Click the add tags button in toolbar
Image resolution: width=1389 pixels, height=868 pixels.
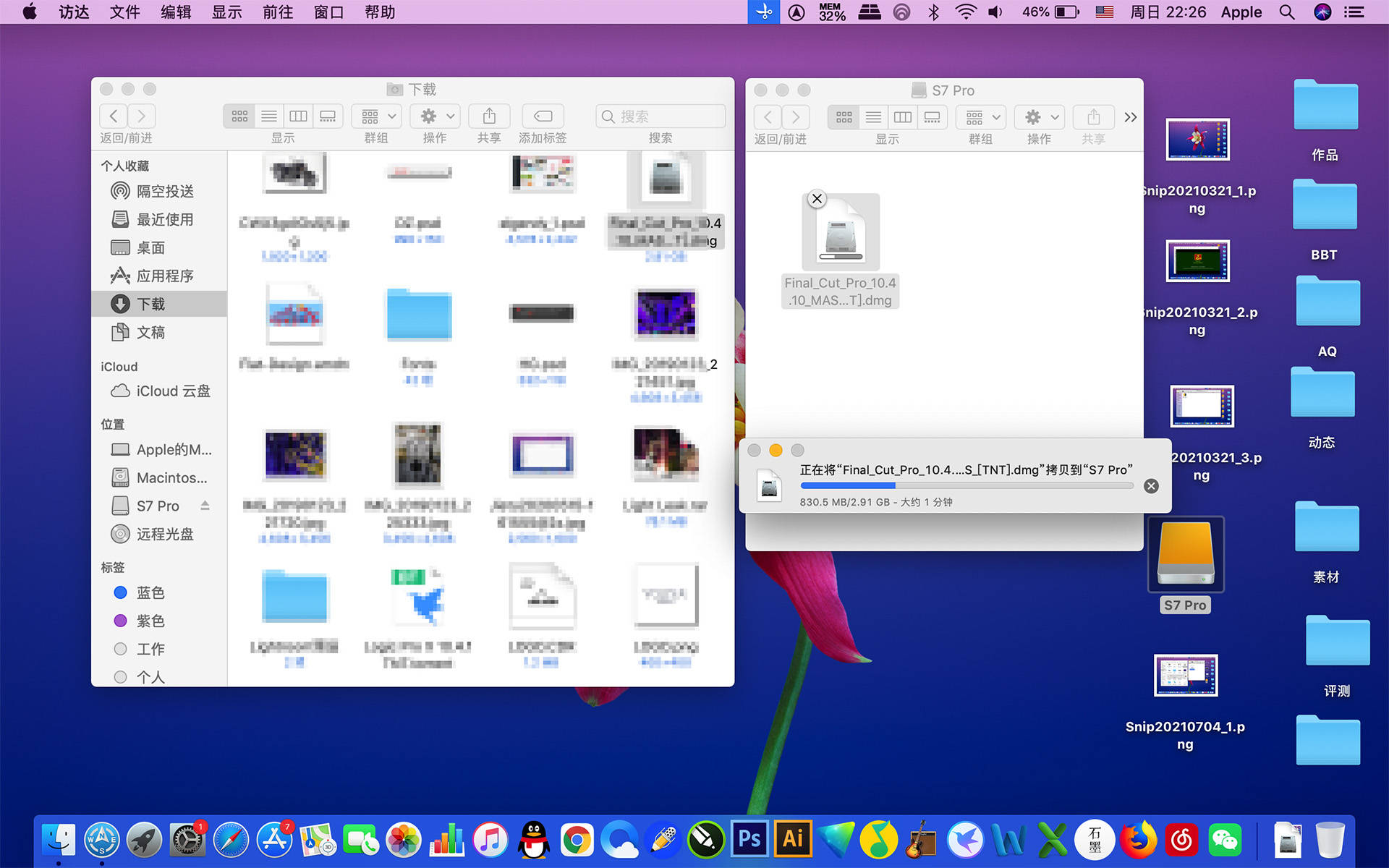pos(543,116)
